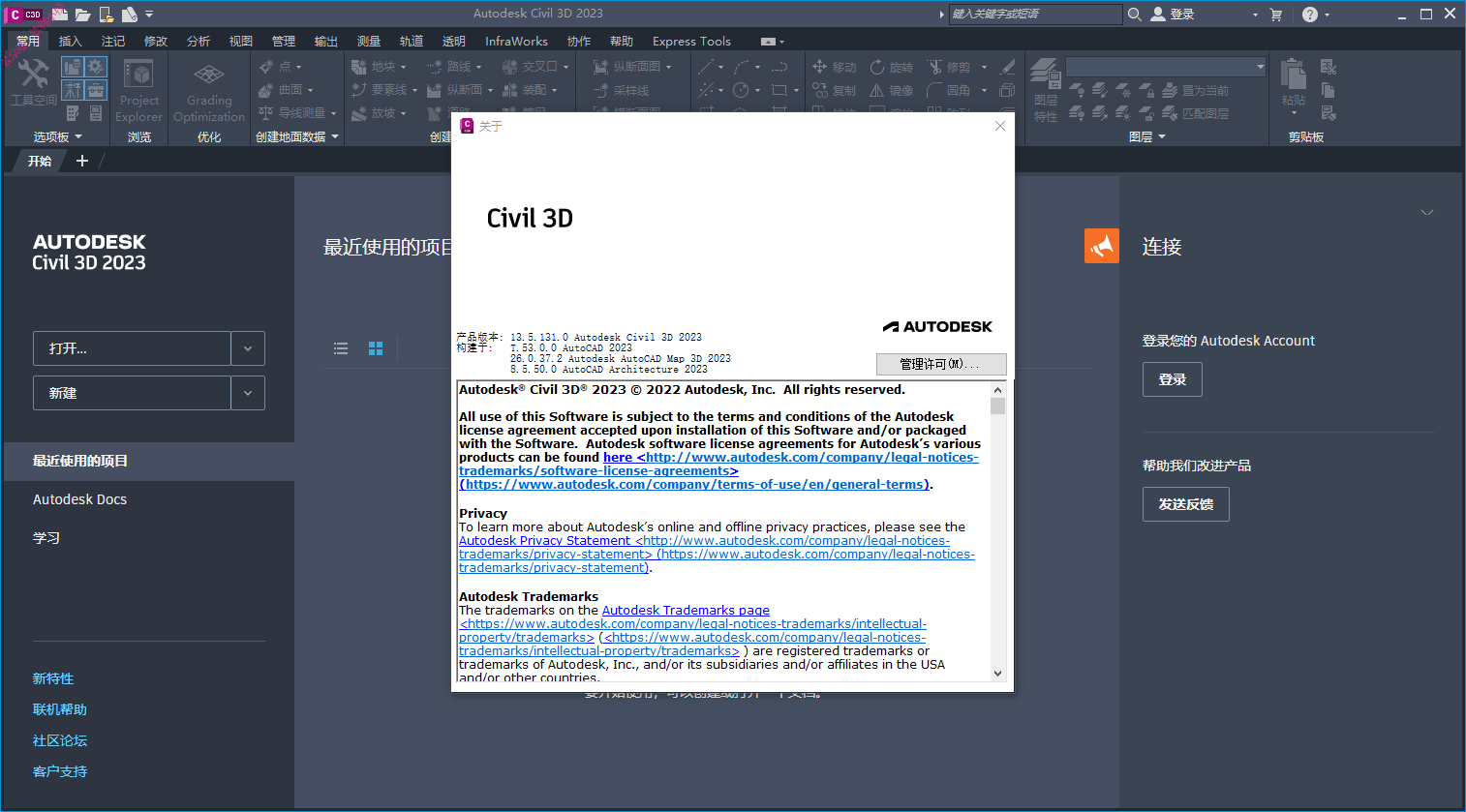Switch recent projects to grid view
Screen dimensions: 1466x812
(376, 348)
